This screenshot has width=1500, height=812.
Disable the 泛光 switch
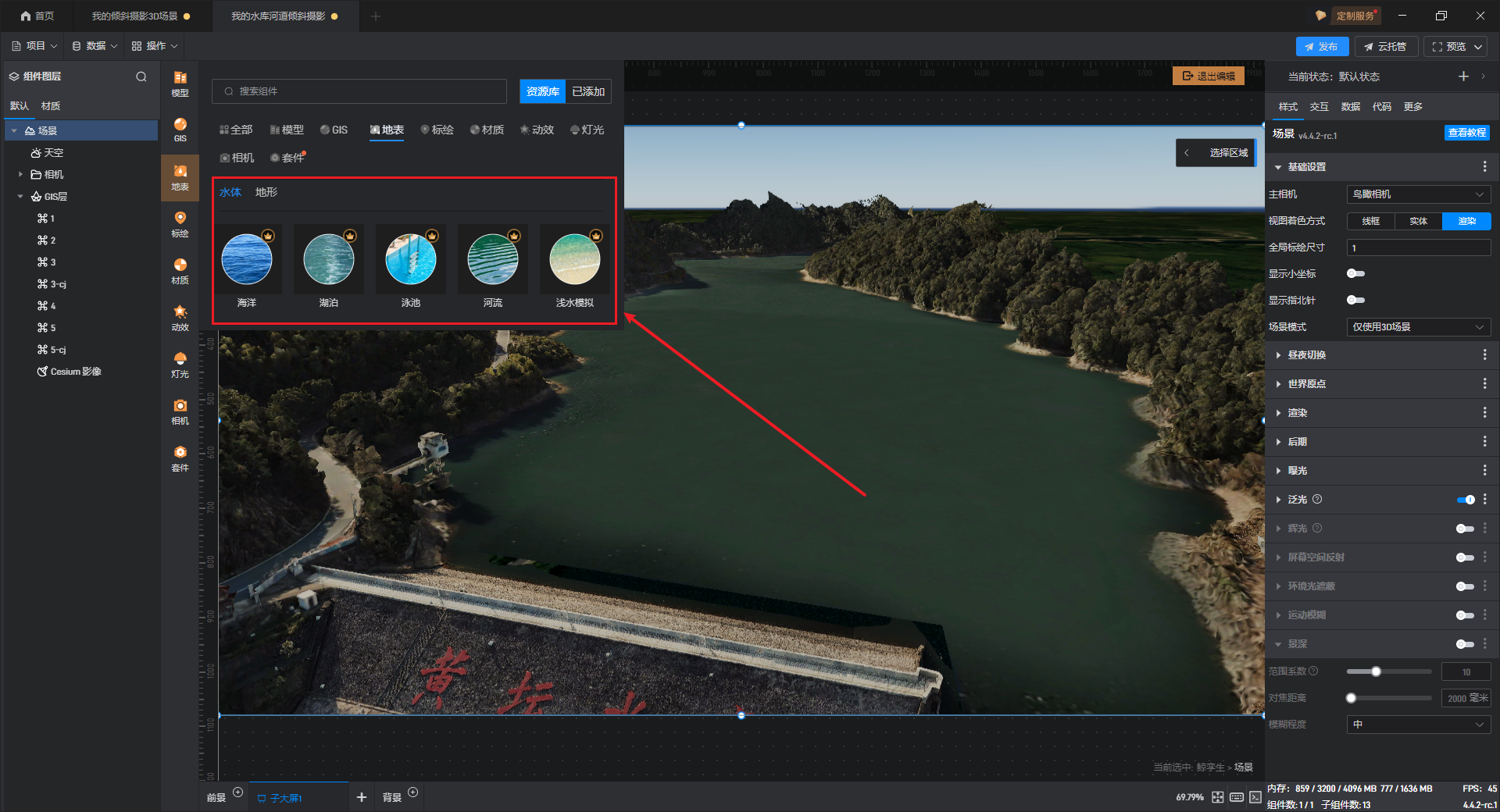click(x=1466, y=500)
